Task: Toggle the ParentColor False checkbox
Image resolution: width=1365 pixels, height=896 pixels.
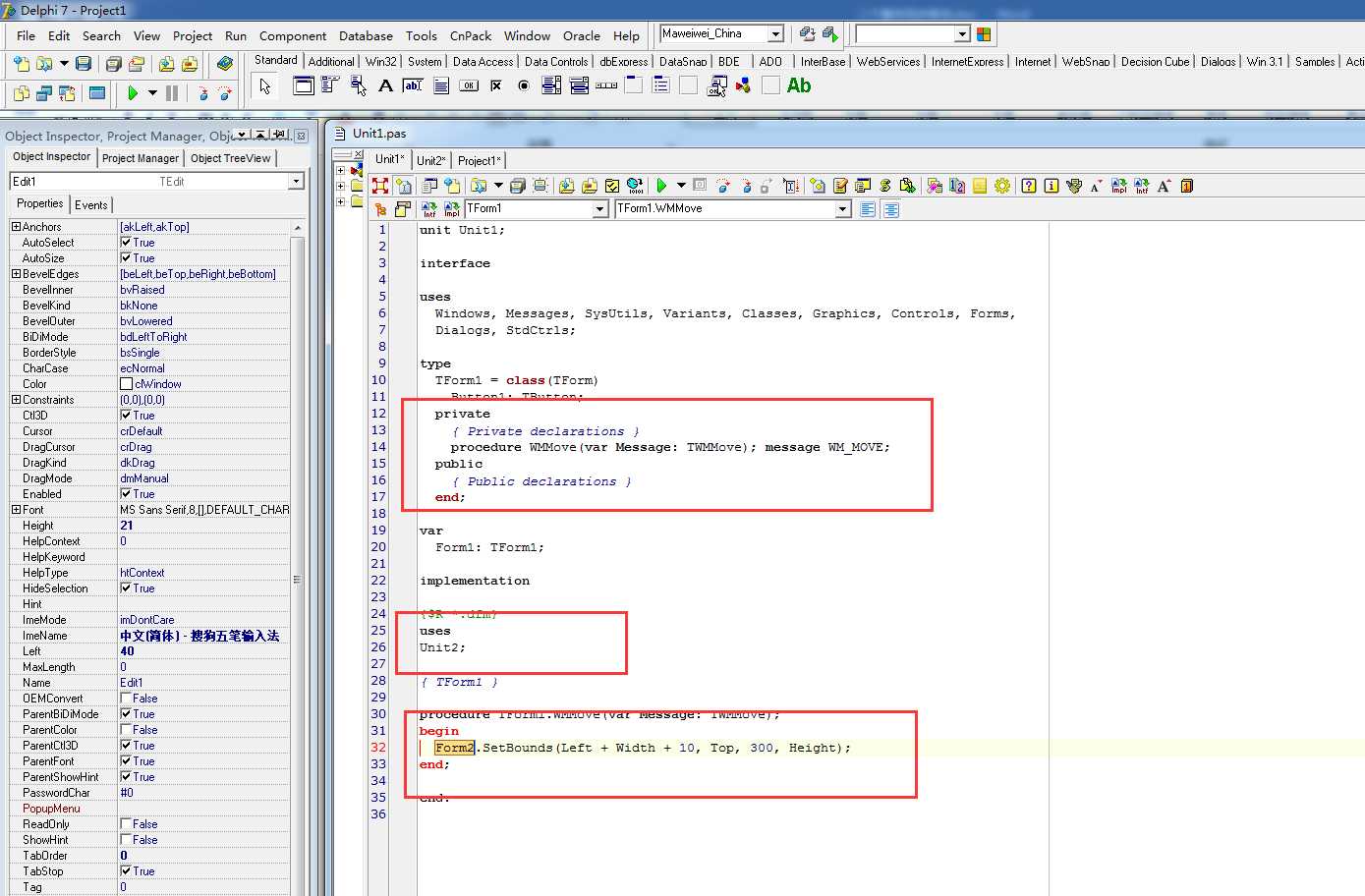Action: pos(126,730)
